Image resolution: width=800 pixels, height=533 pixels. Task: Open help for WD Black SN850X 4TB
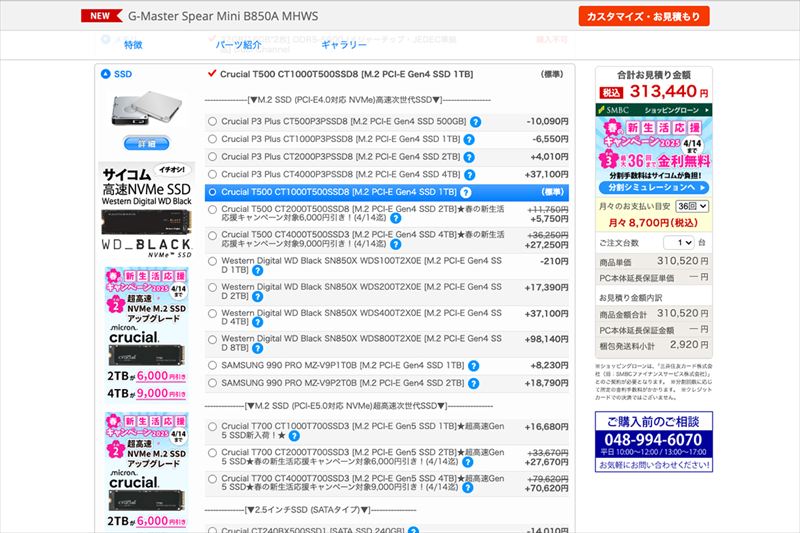point(258,322)
